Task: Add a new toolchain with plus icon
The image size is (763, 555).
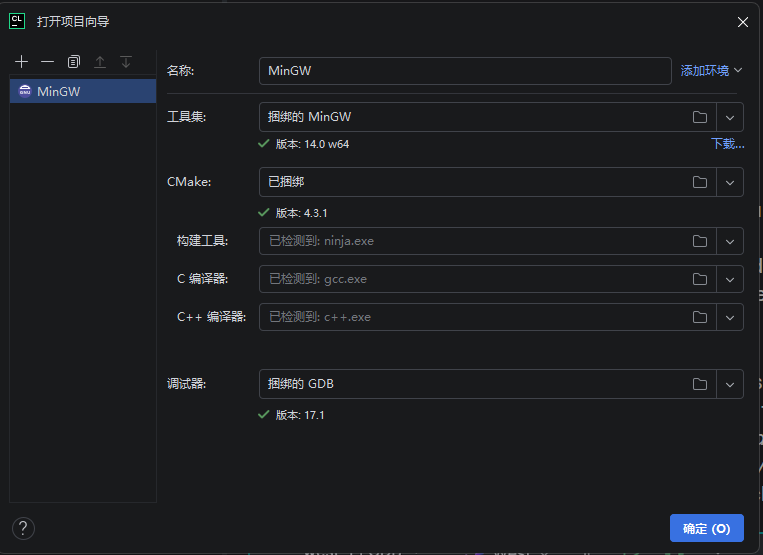Action: (x=21, y=62)
